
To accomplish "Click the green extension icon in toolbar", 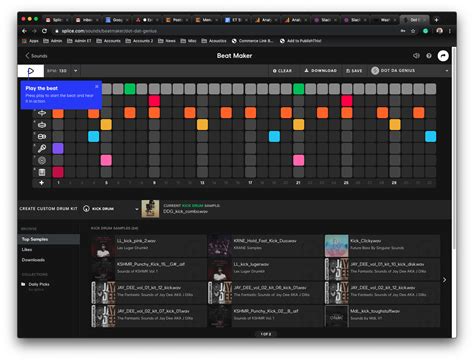I will (425, 31).
